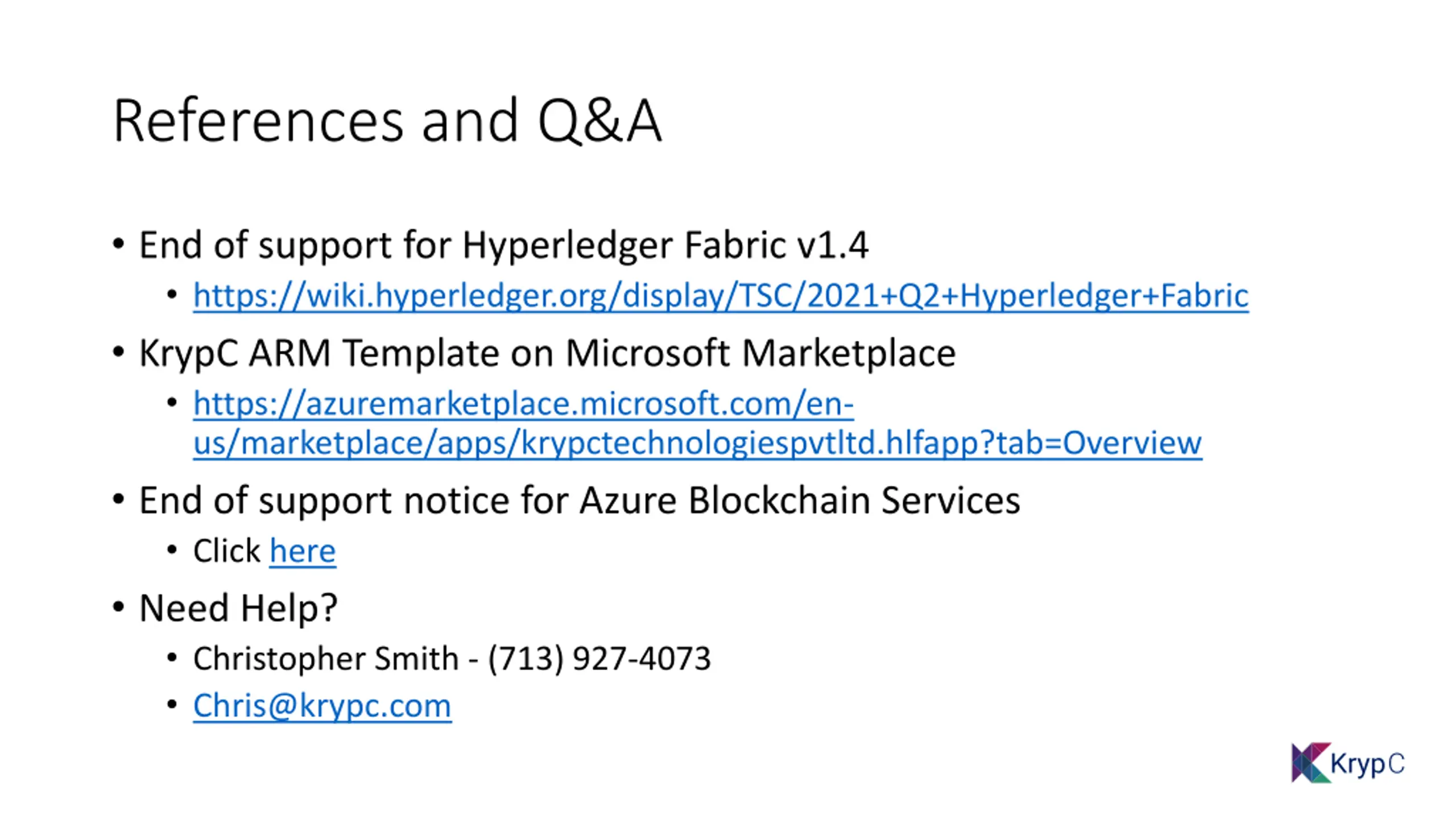Image resolution: width=1456 pixels, height=819 pixels.
Task: Select the "References and Q&A" slide title
Action: pyautogui.click(x=387, y=121)
